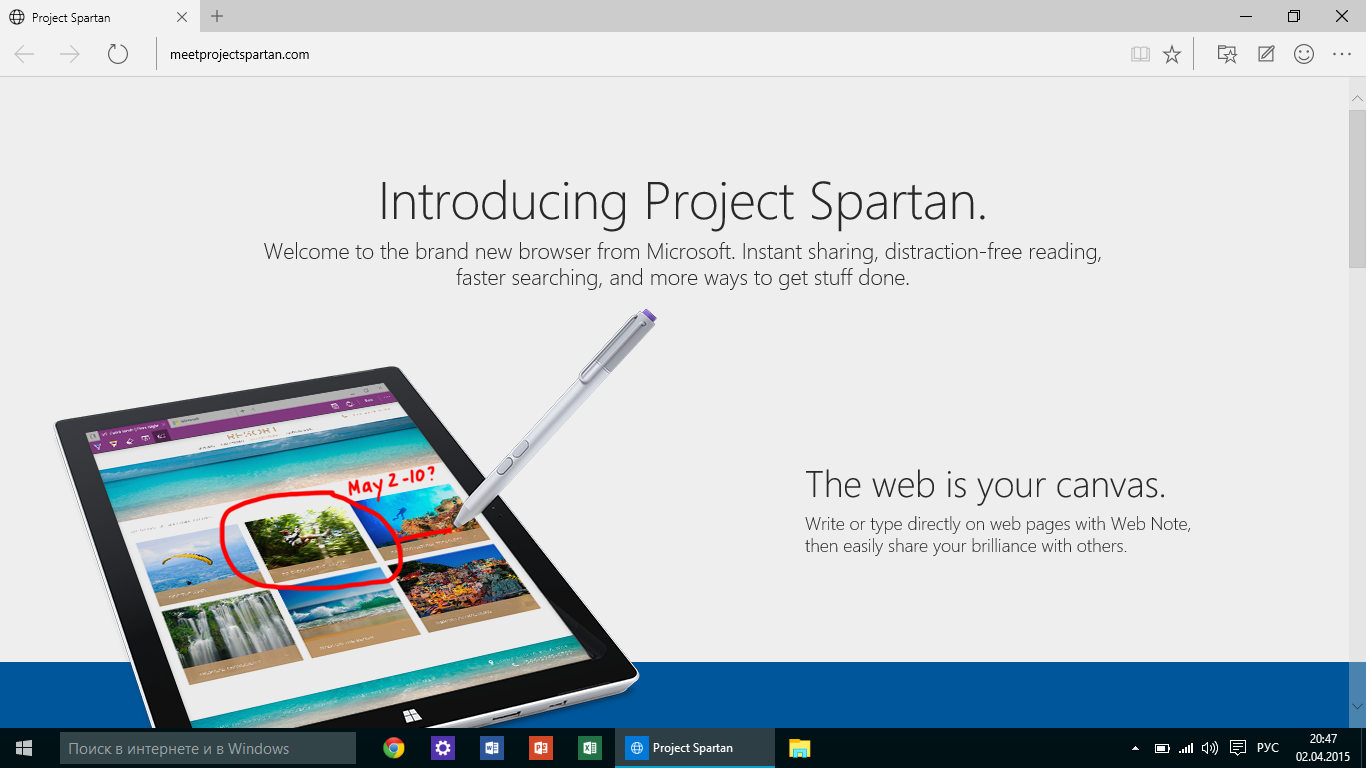Go back to the previous page
The image size is (1366, 768).
click(x=25, y=54)
